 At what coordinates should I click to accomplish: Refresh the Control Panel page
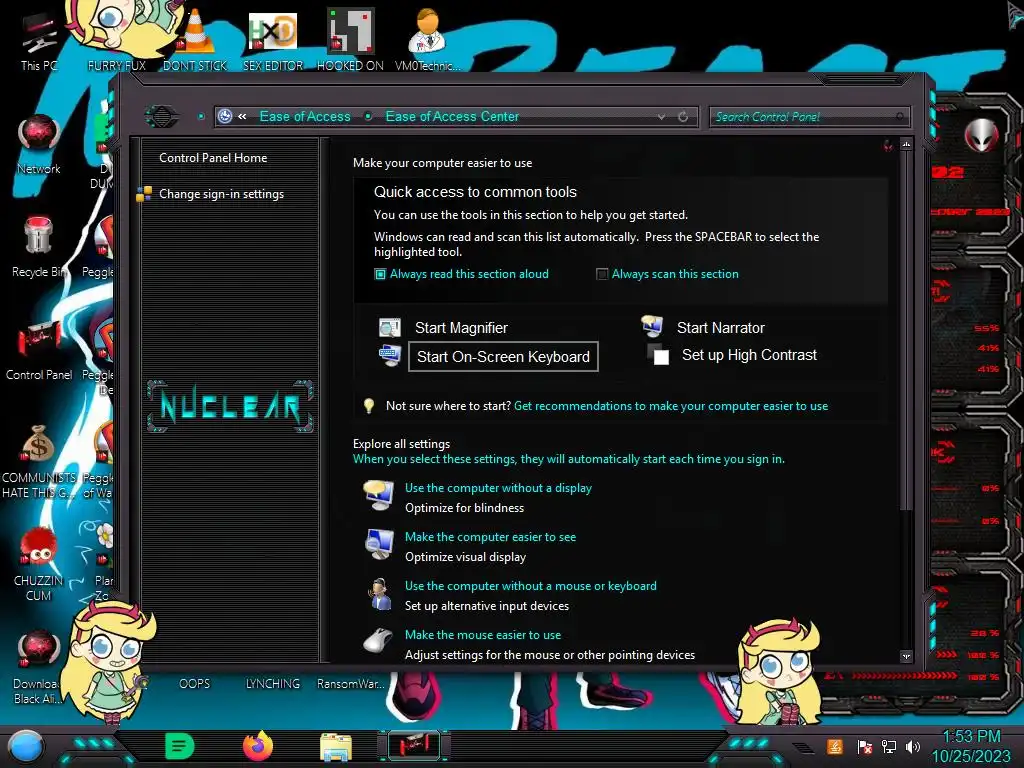pos(683,117)
